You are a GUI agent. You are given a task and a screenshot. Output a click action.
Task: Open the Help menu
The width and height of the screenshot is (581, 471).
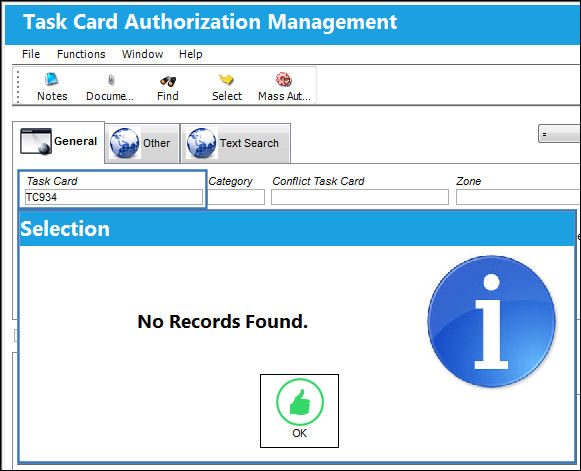point(190,54)
